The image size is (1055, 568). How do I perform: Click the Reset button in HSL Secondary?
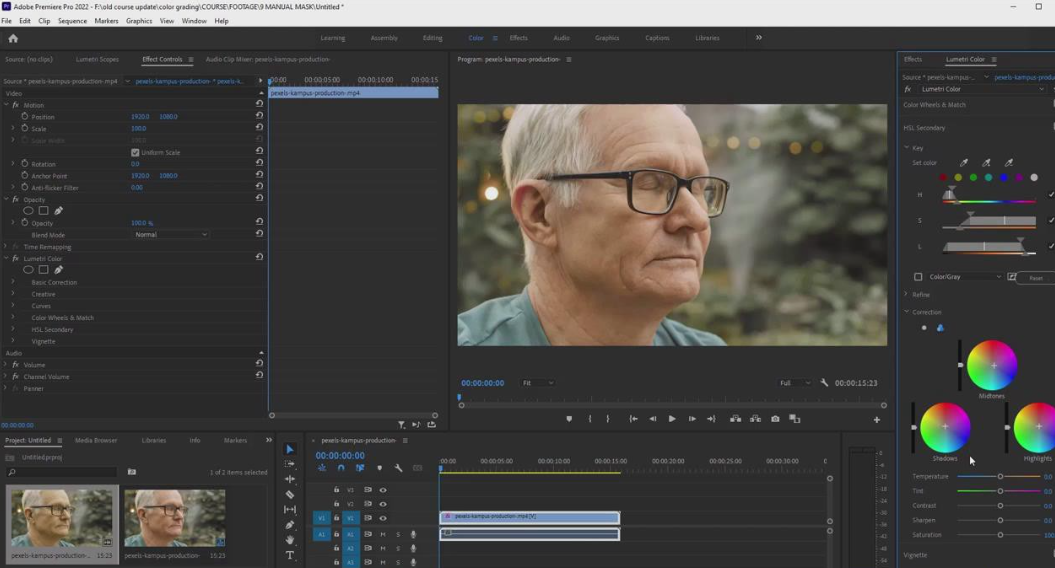click(1036, 278)
